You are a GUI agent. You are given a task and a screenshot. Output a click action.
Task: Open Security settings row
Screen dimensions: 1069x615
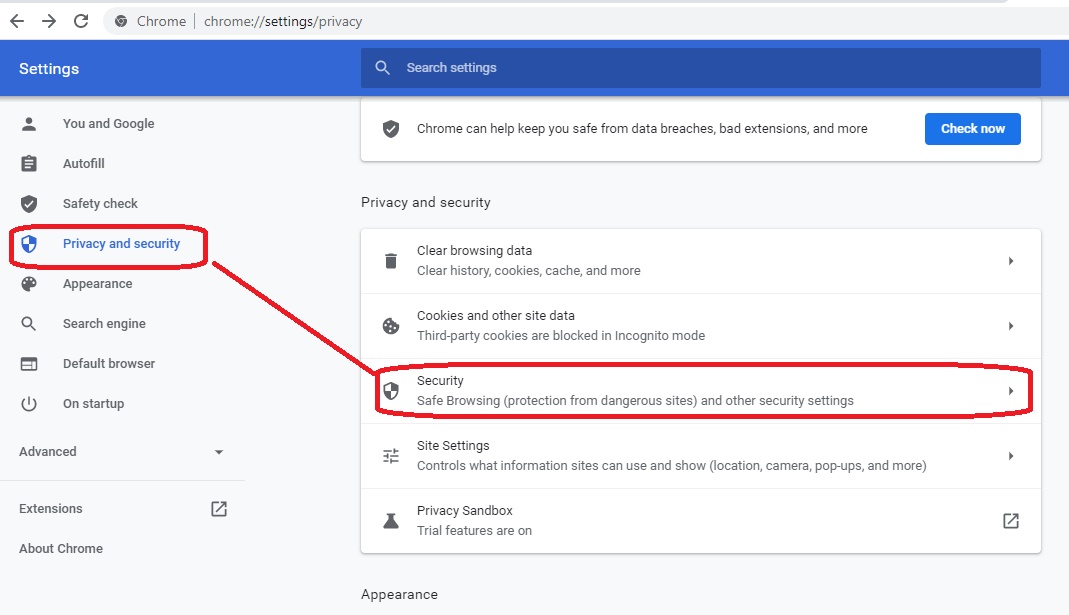tap(701, 391)
